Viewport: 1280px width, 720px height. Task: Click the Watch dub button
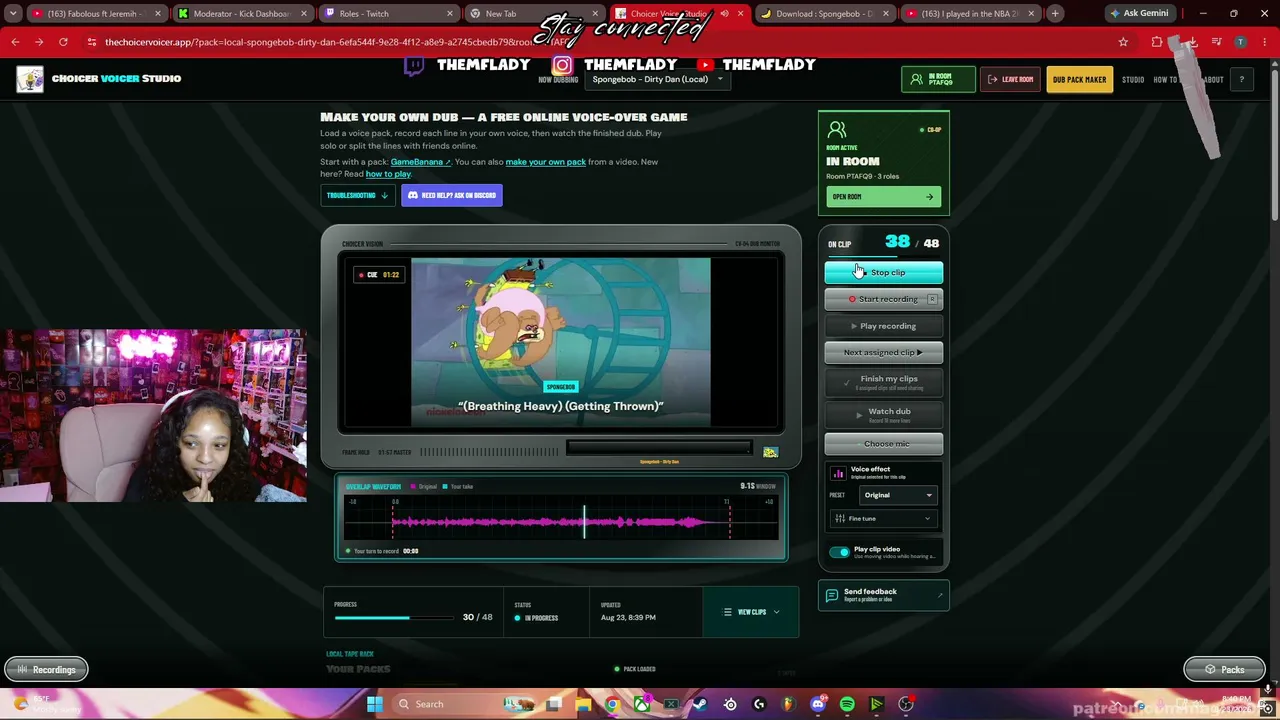[x=883, y=413]
